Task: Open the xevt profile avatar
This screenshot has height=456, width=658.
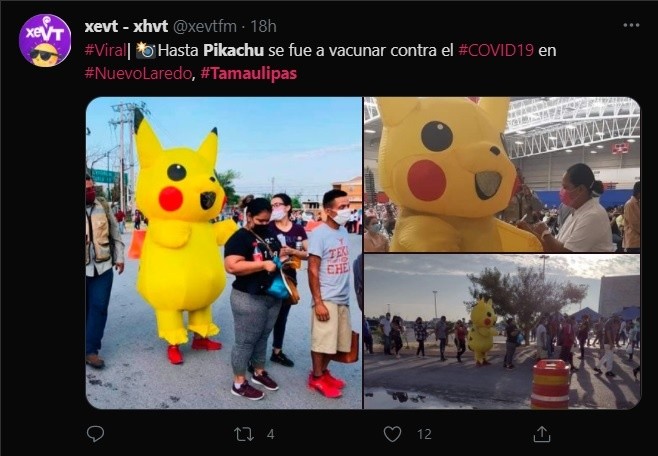Action: [45, 41]
